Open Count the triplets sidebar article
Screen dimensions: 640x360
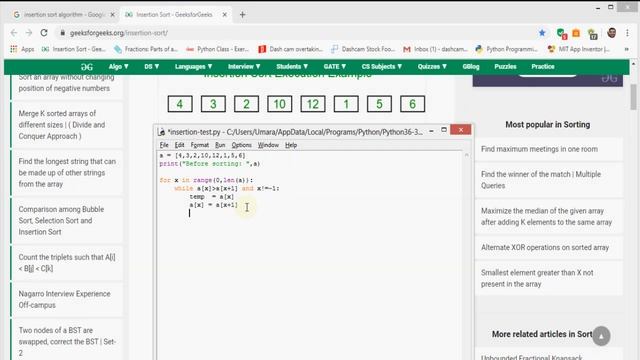67,263
